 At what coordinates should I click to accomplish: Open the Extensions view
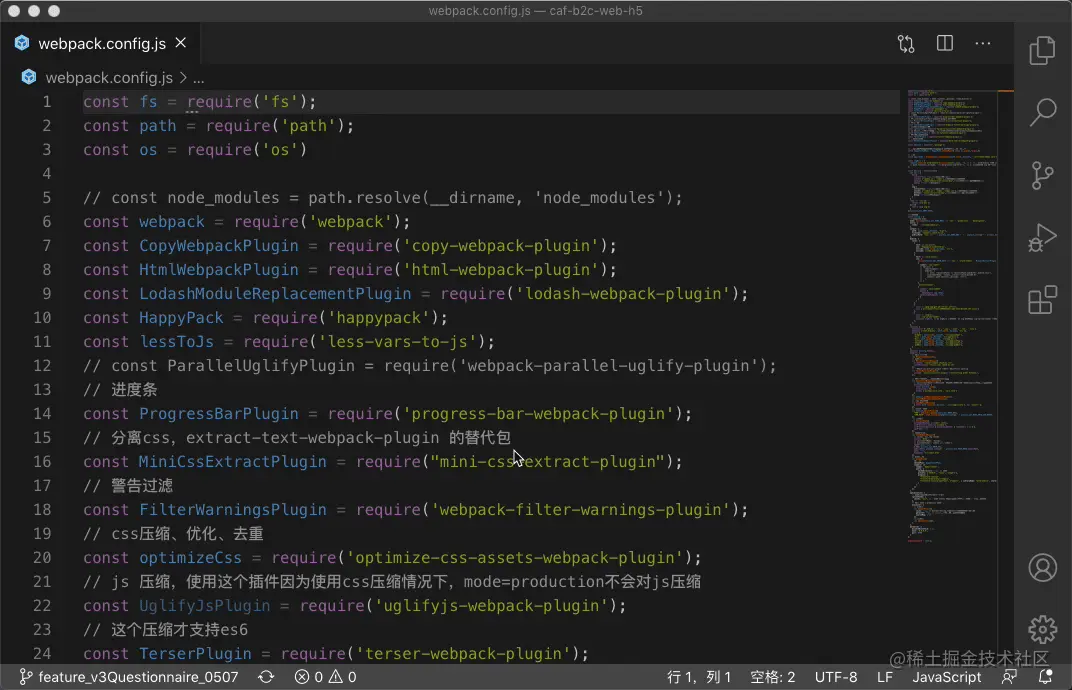(x=1042, y=300)
